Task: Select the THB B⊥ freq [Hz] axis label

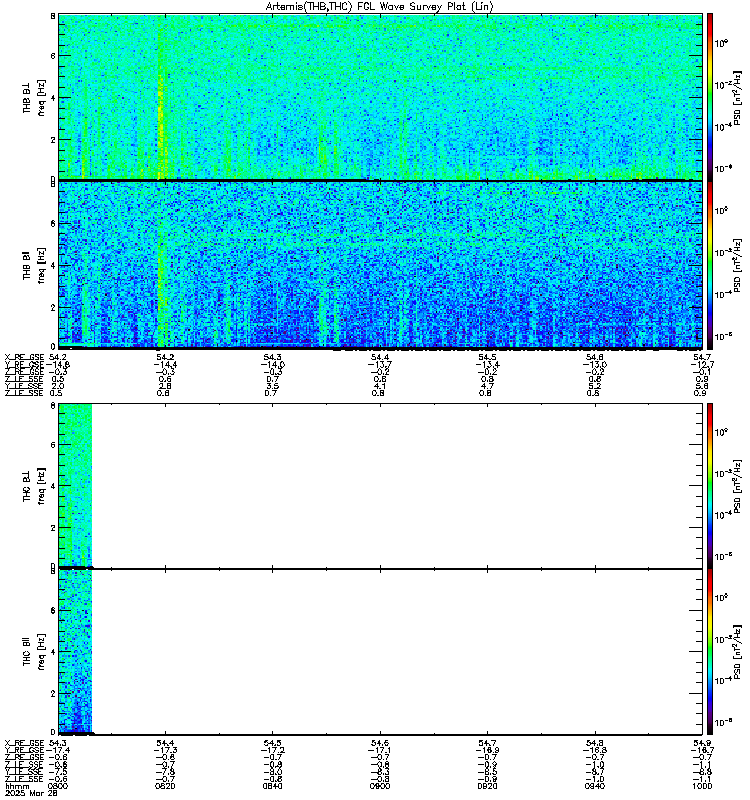Action: coord(33,97)
